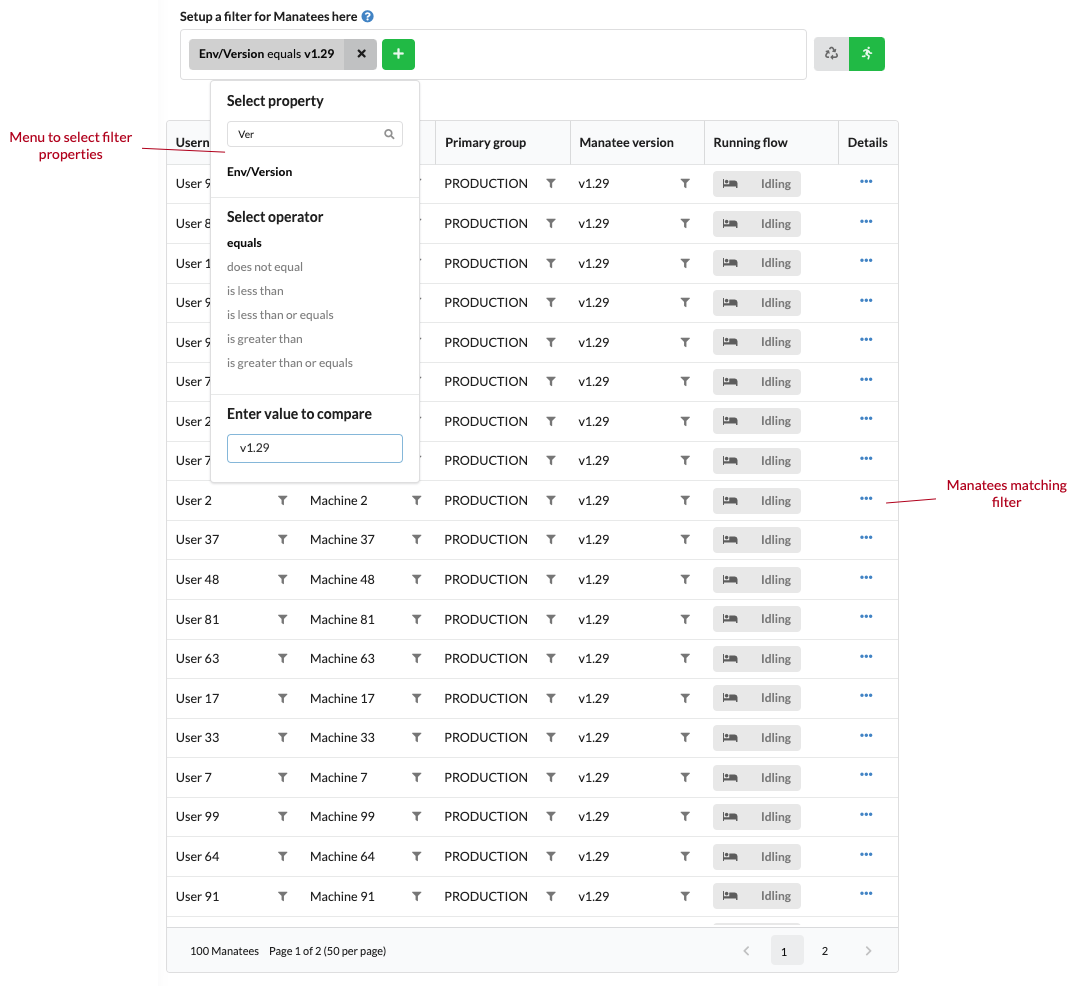This screenshot has height=986, width=1078.
Task: Click the '100 Manatees' count text
Action: coord(224,951)
